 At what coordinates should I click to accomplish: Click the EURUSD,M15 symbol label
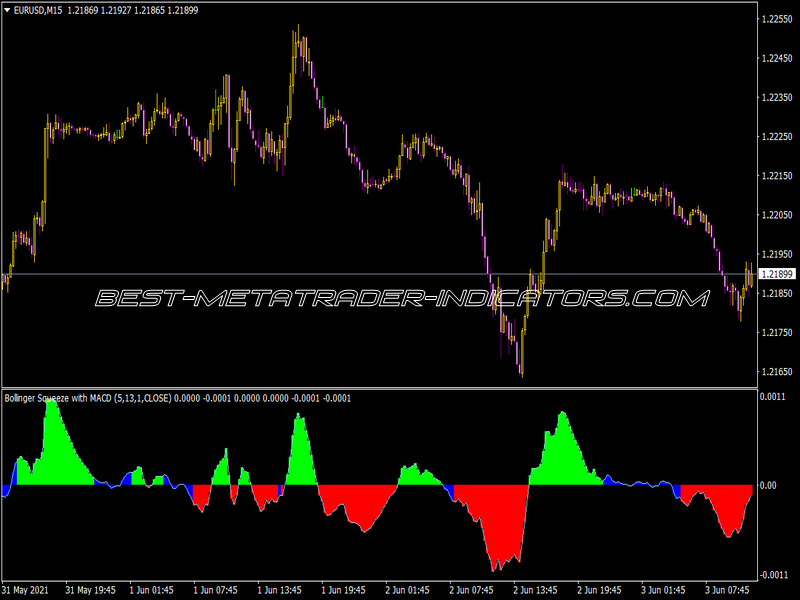(38, 10)
